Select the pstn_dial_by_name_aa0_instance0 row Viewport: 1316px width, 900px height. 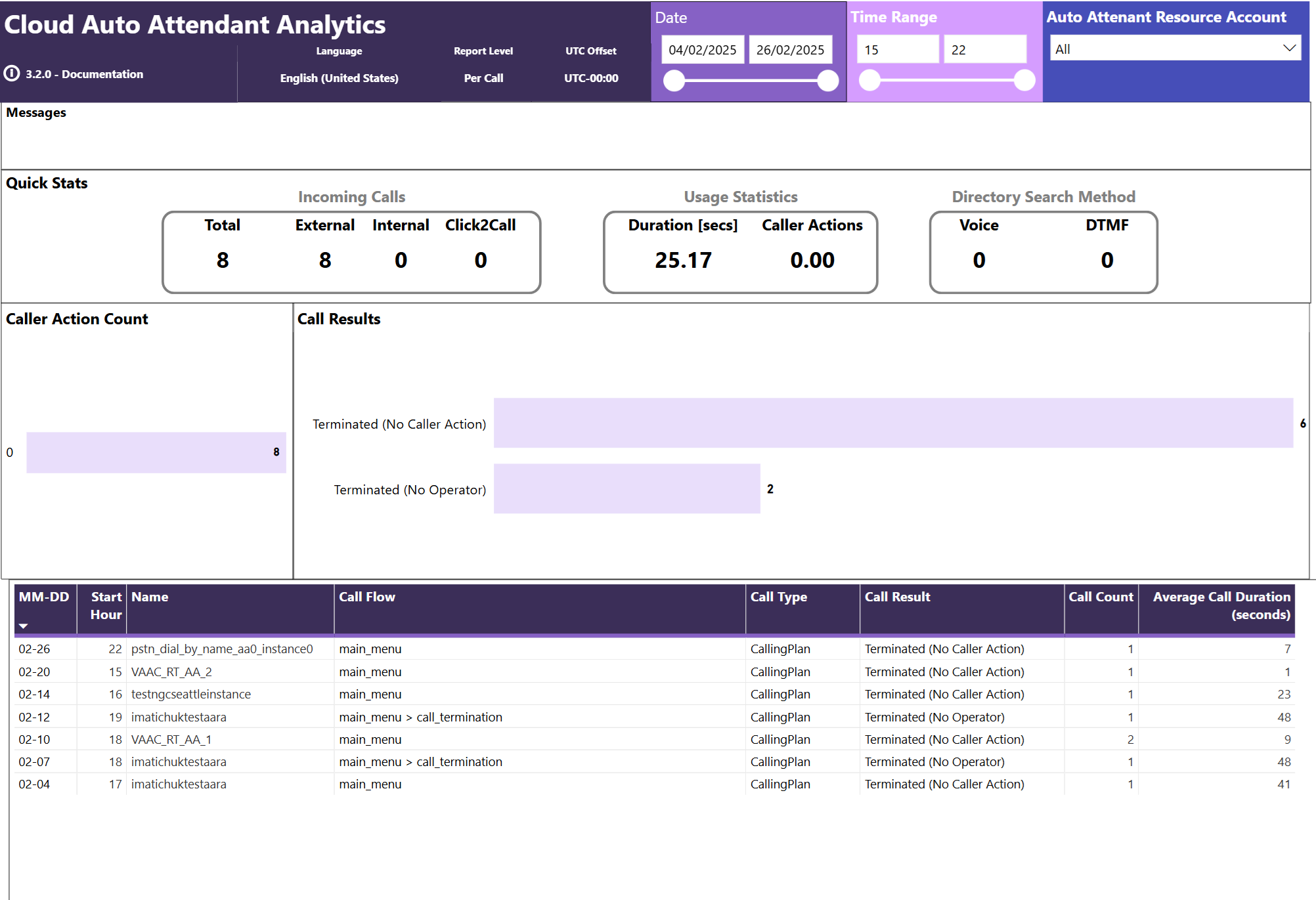(222, 649)
